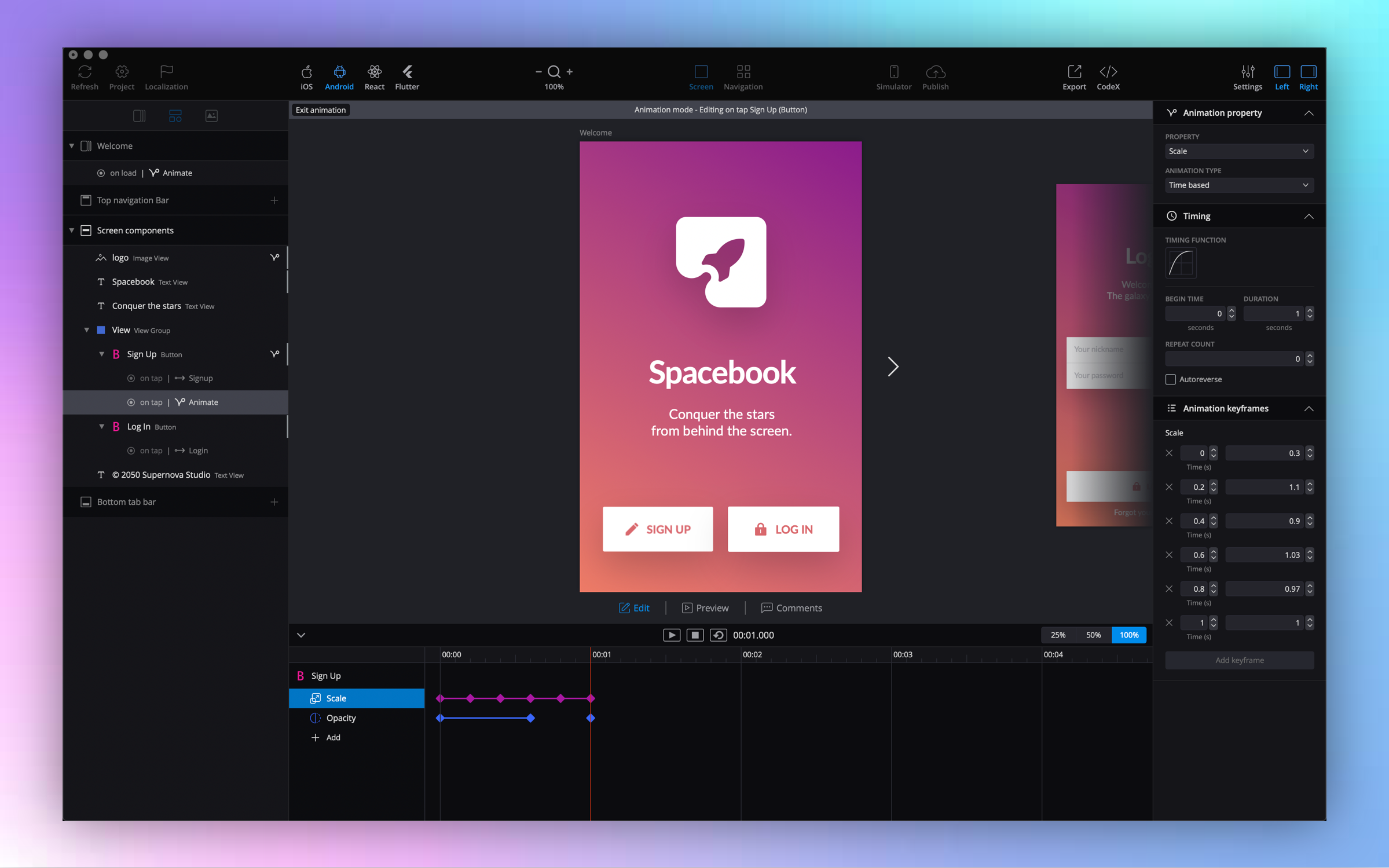Open the Localization flag tool
The height and width of the screenshot is (868, 1389).
(x=166, y=72)
